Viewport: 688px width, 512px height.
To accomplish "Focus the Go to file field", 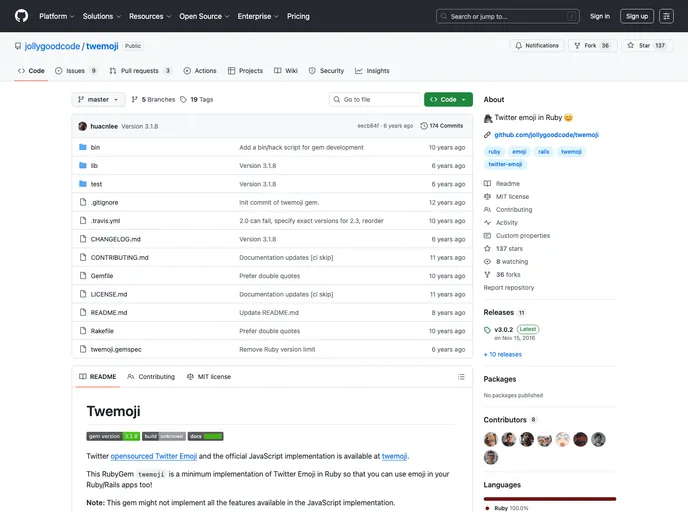I will (375, 100).
